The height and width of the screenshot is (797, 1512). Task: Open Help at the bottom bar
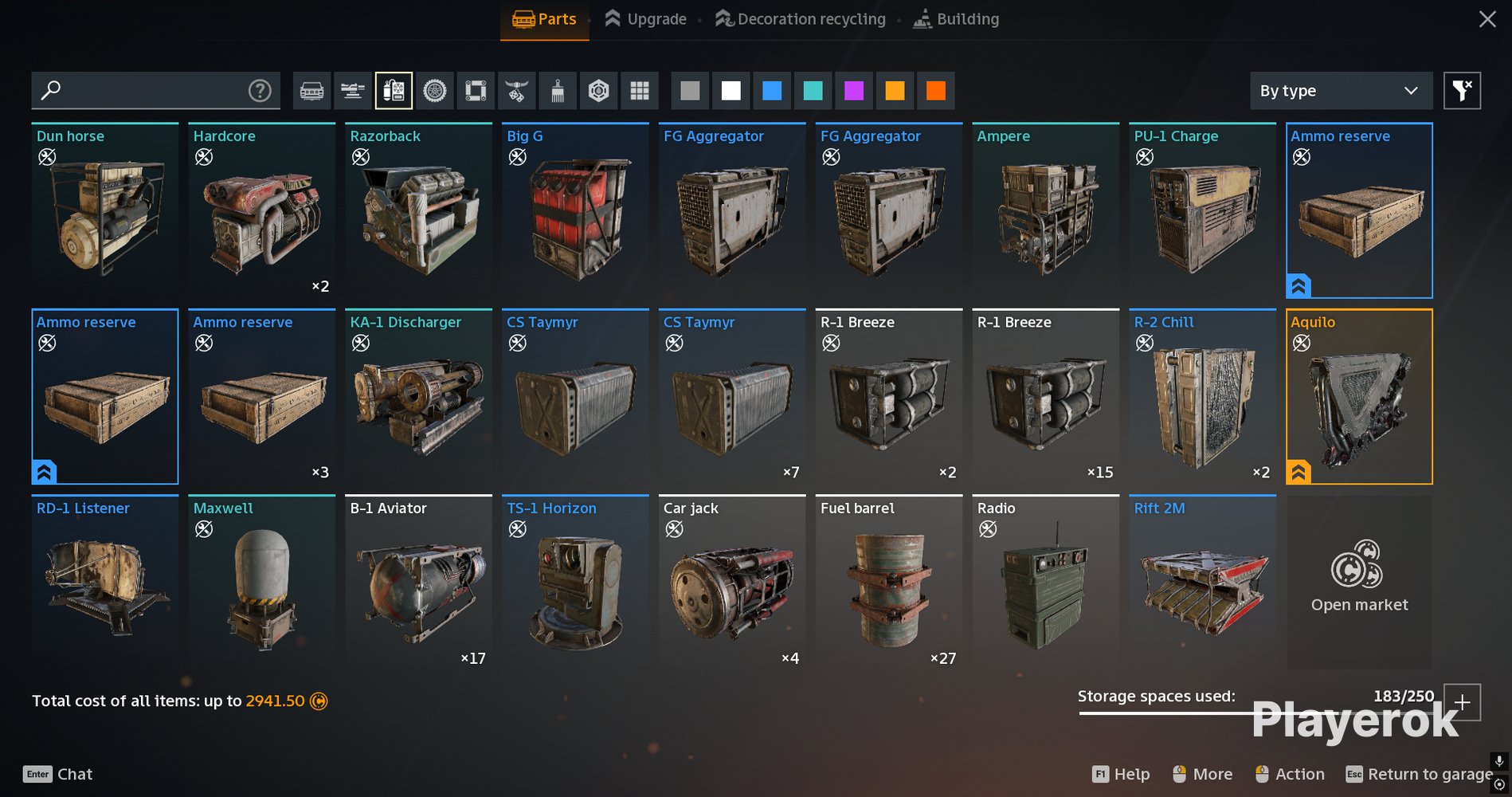tap(1121, 774)
